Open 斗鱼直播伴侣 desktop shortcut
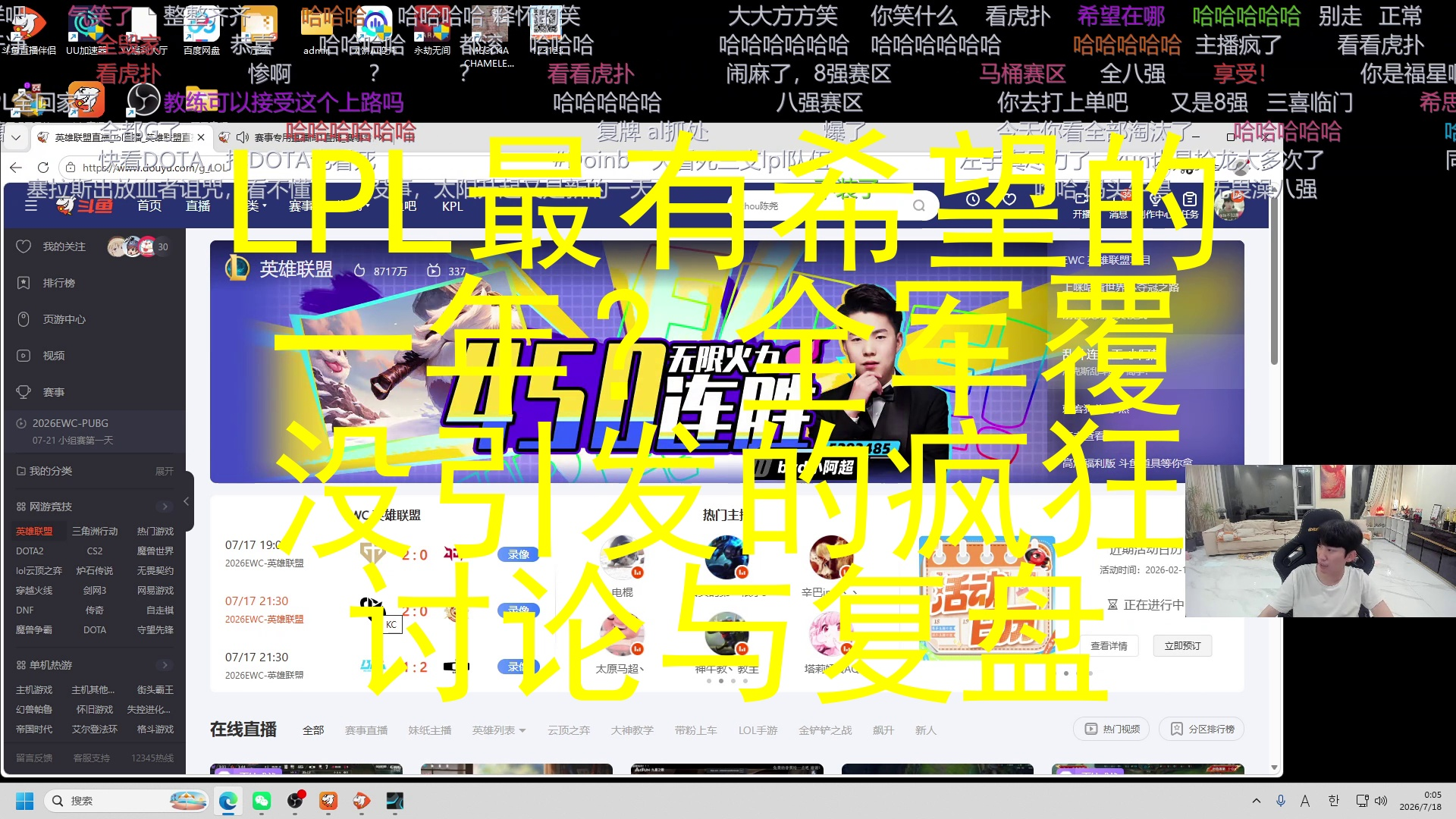This screenshot has width=1456, height=819. [x=29, y=30]
